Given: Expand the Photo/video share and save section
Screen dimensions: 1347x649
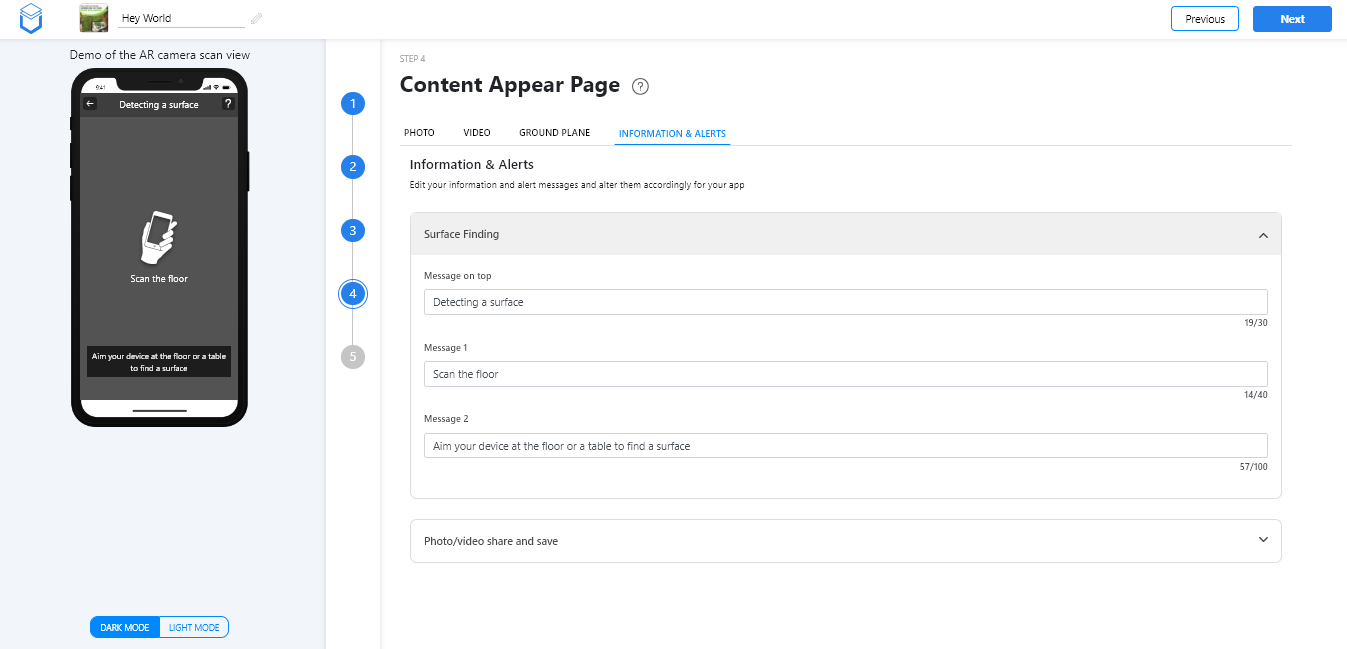Looking at the screenshot, I should [1263, 540].
